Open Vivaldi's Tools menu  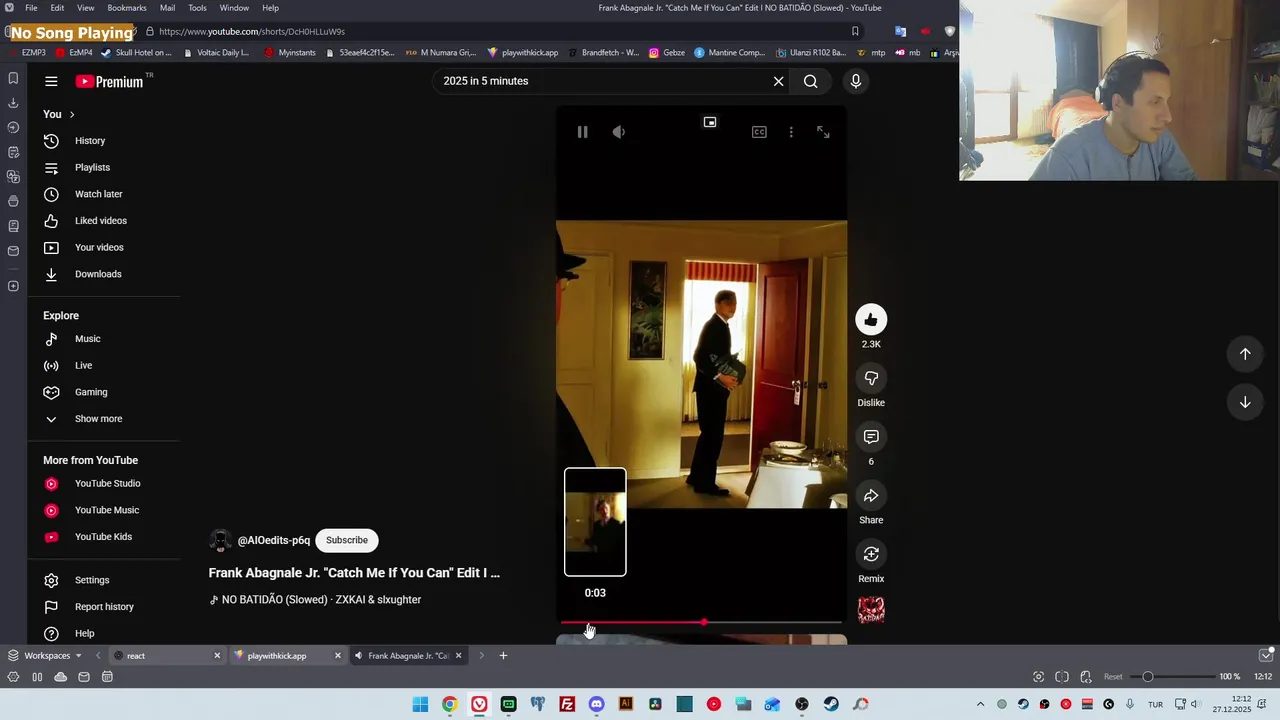(x=197, y=8)
